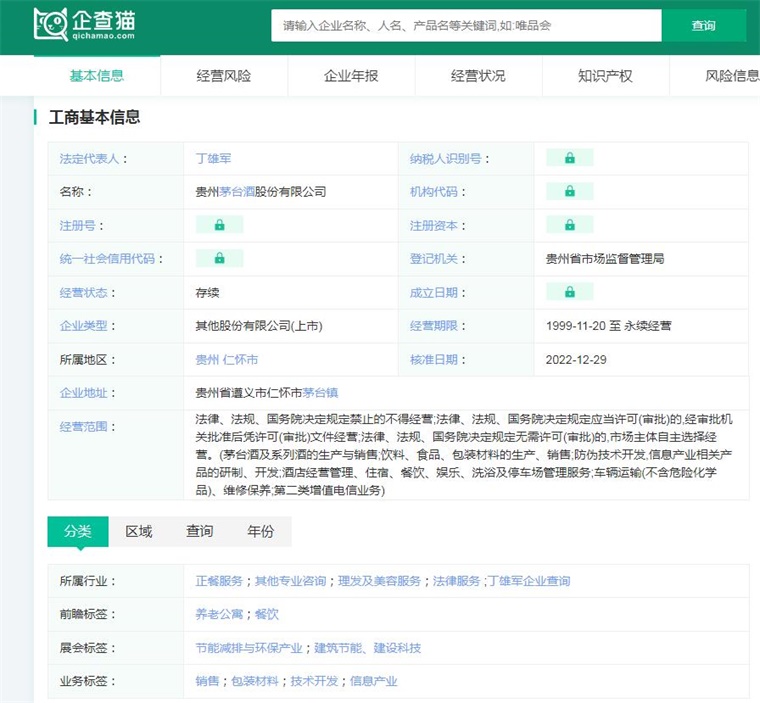Select the 年份 filter tab
Screen dimensions: 760x703
pos(260,532)
